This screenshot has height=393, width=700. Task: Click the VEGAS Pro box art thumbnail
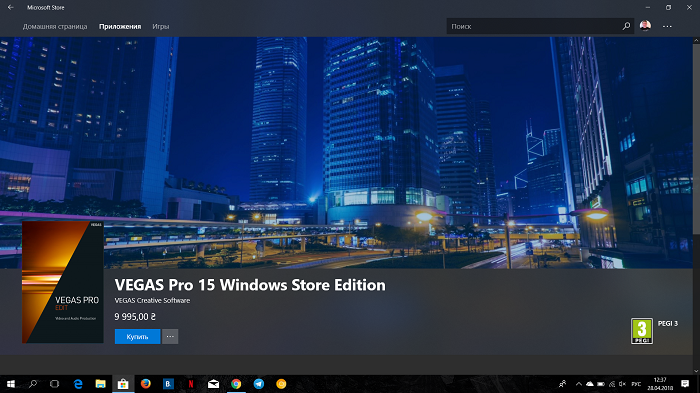click(63, 282)
